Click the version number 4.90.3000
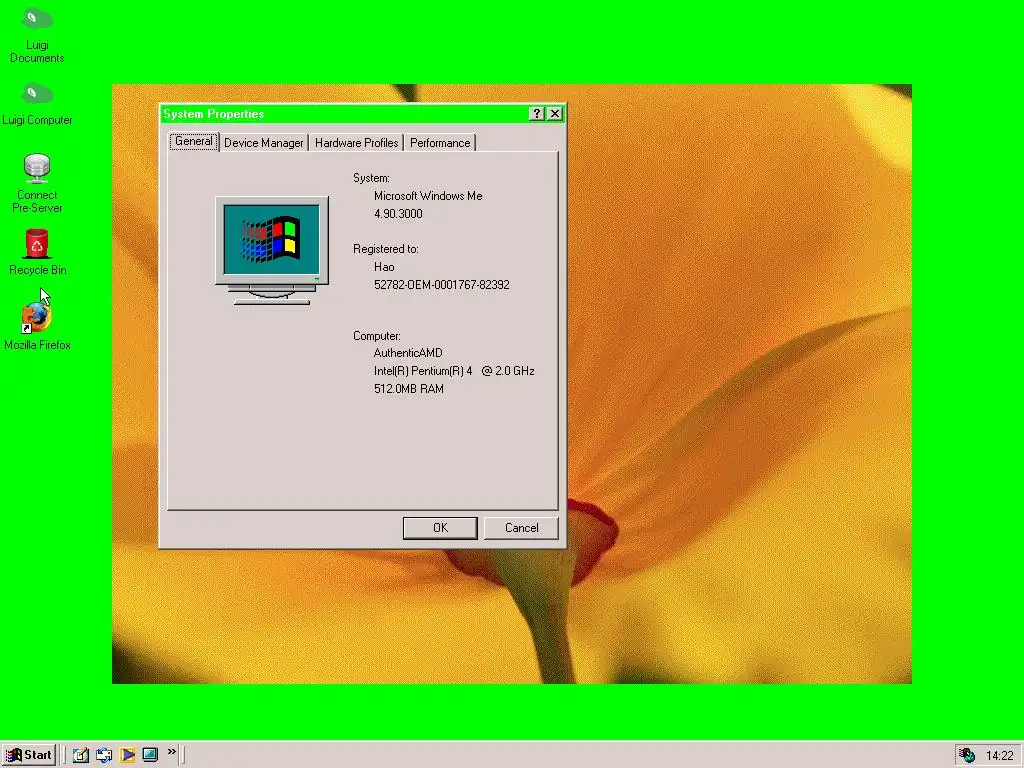 tap(398, 214)
